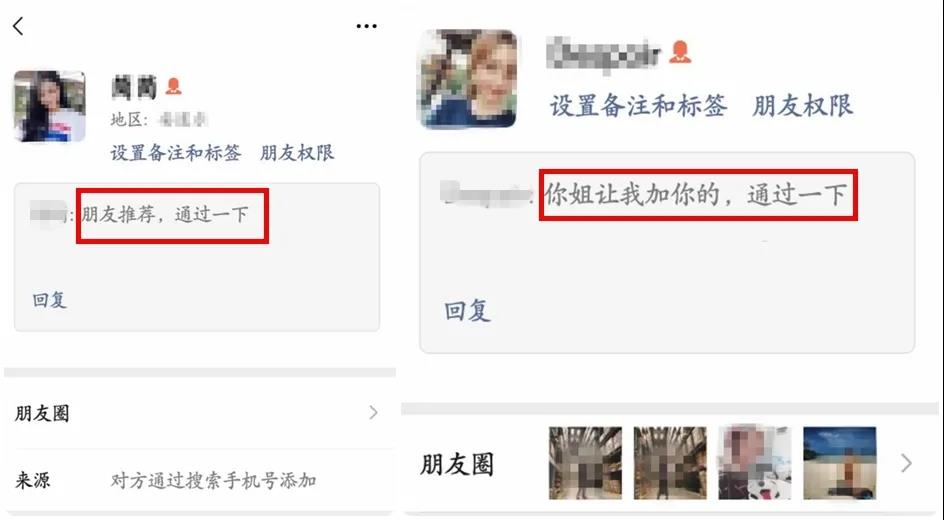The image size is (944, 520).
Task: Open right 设置备注和标签 link
Action: click(638, 106)
